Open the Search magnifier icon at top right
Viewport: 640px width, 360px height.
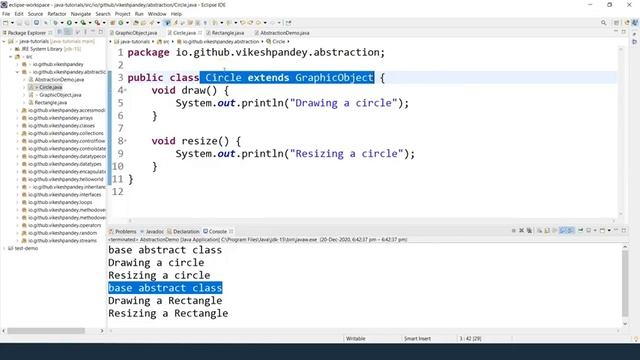coord(603,23)
